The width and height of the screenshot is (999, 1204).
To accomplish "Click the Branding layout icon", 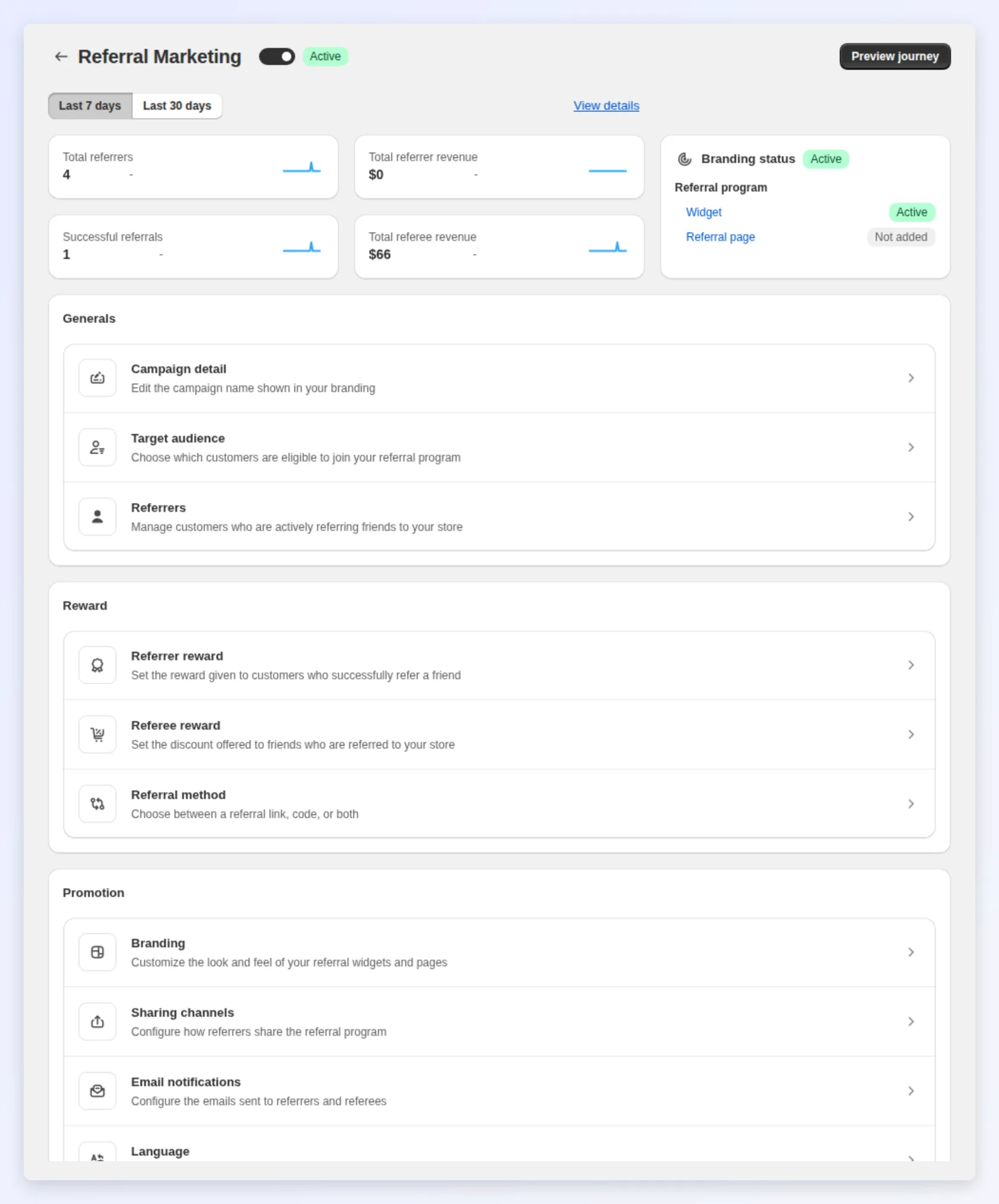I will [x=98, y=952].
